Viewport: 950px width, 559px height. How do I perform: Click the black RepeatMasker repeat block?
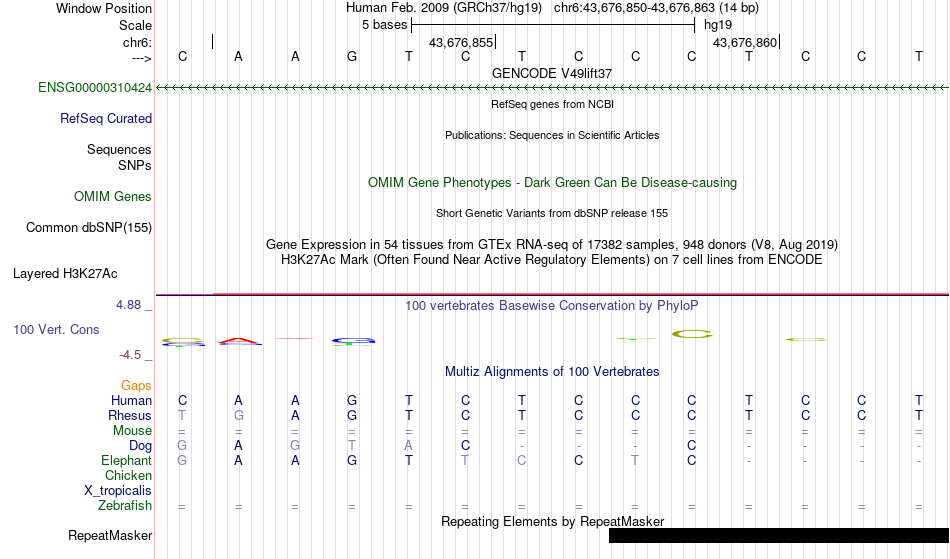[779, 535]
